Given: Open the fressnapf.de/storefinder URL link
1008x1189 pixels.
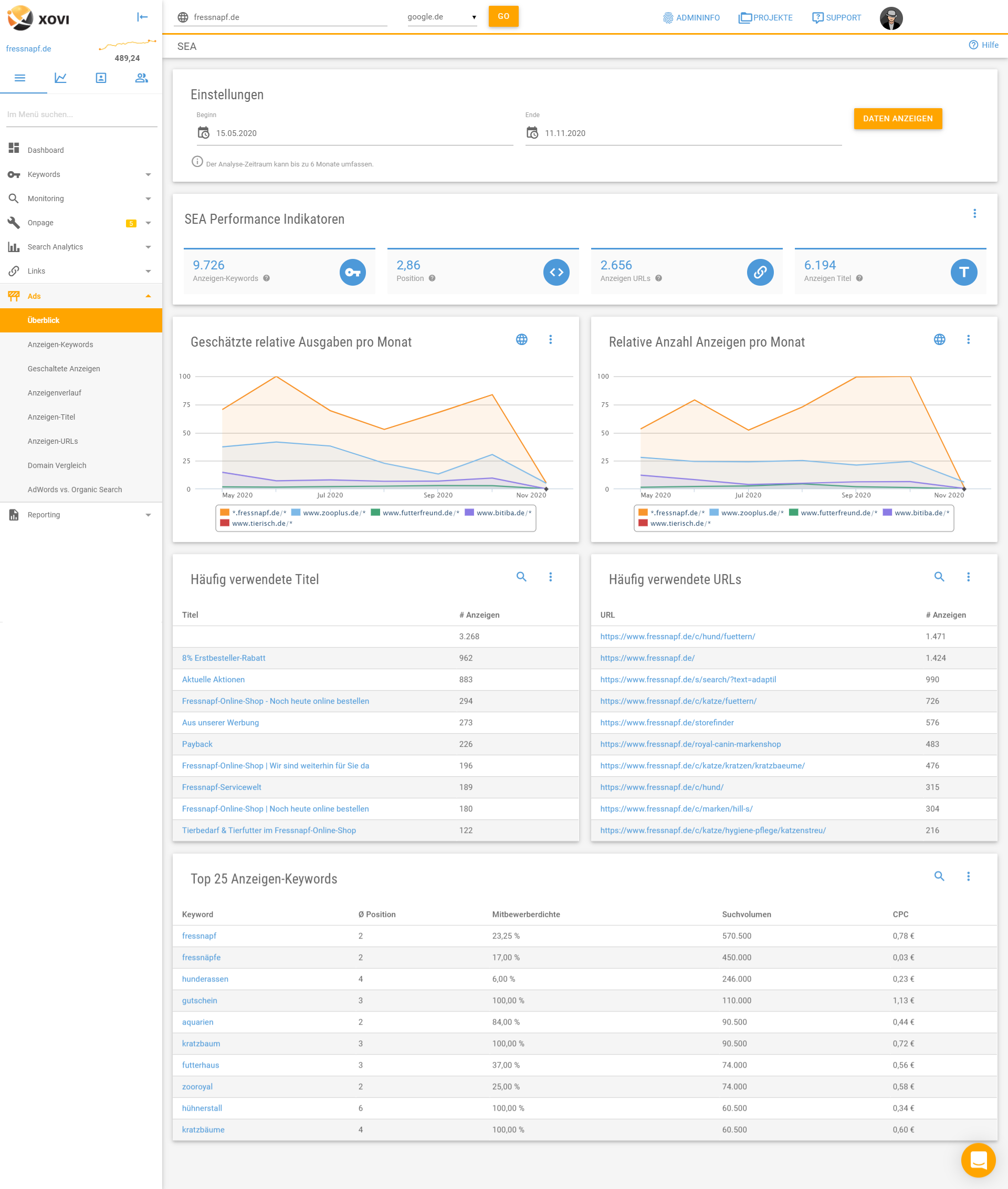Looking at the screenshot, I should pyautogui.click(x=667, y=723).
